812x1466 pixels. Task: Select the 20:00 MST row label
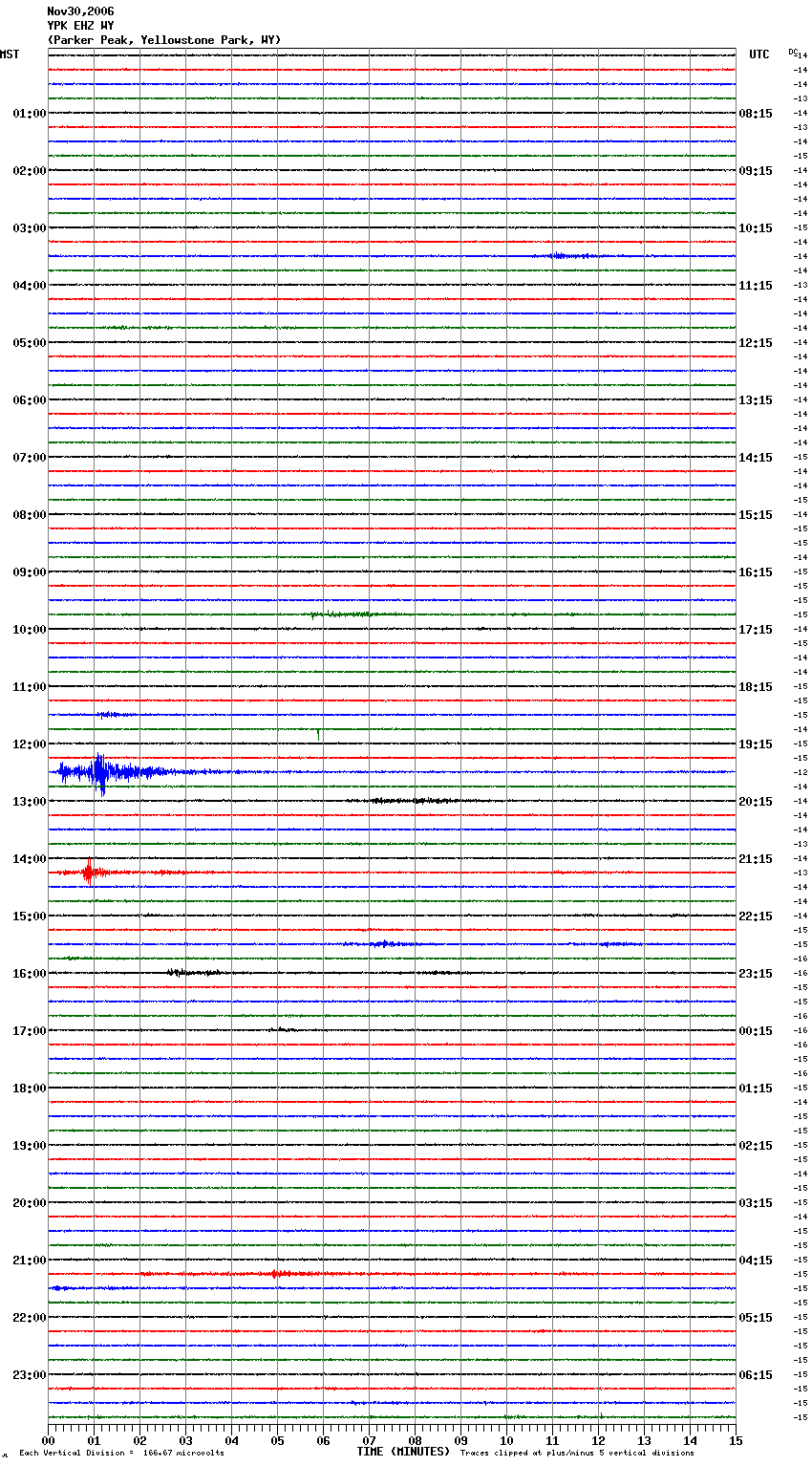[30, 1203]
